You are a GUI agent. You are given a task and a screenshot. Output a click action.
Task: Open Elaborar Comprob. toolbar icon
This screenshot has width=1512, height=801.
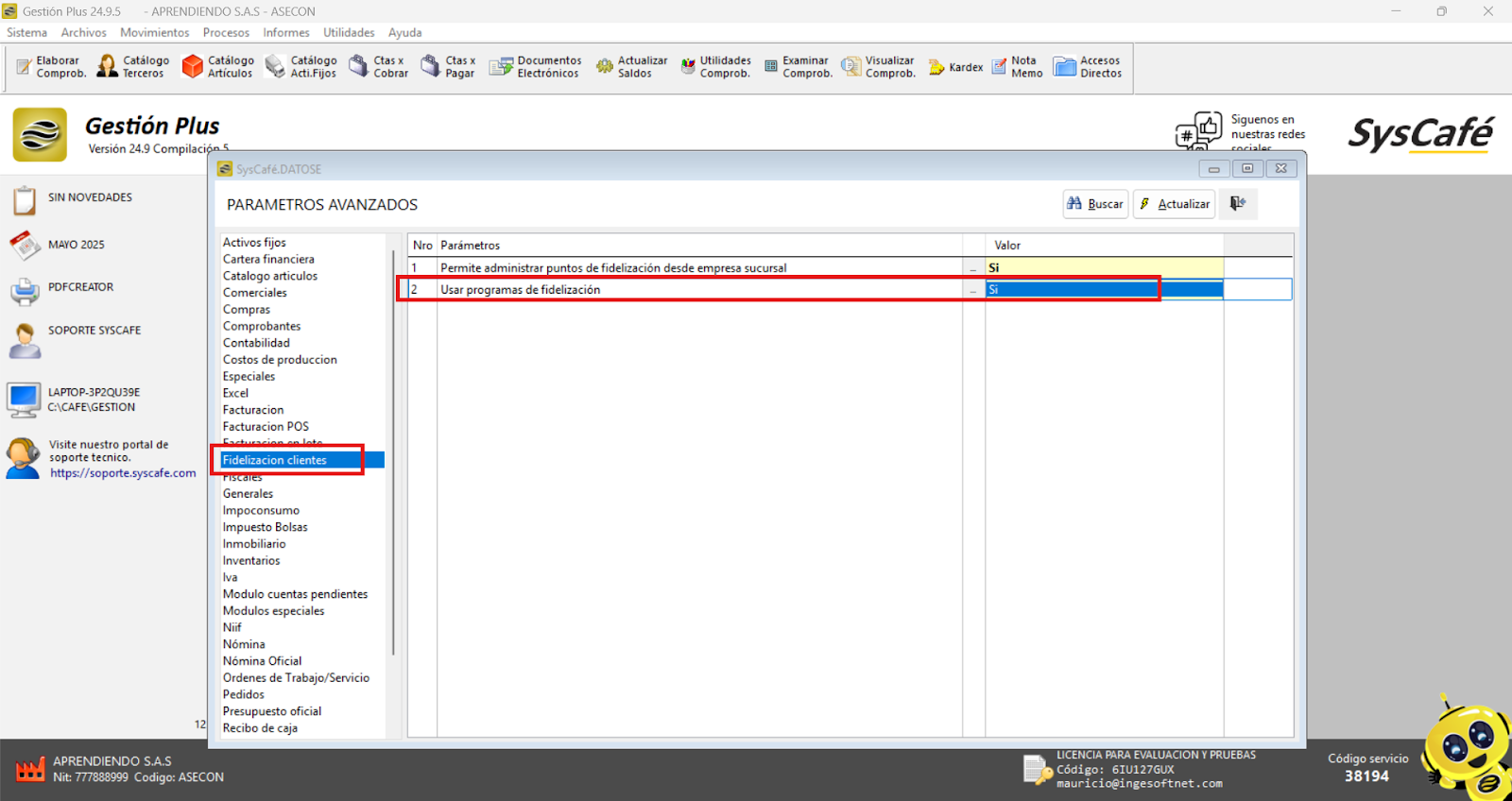(51, 67)
